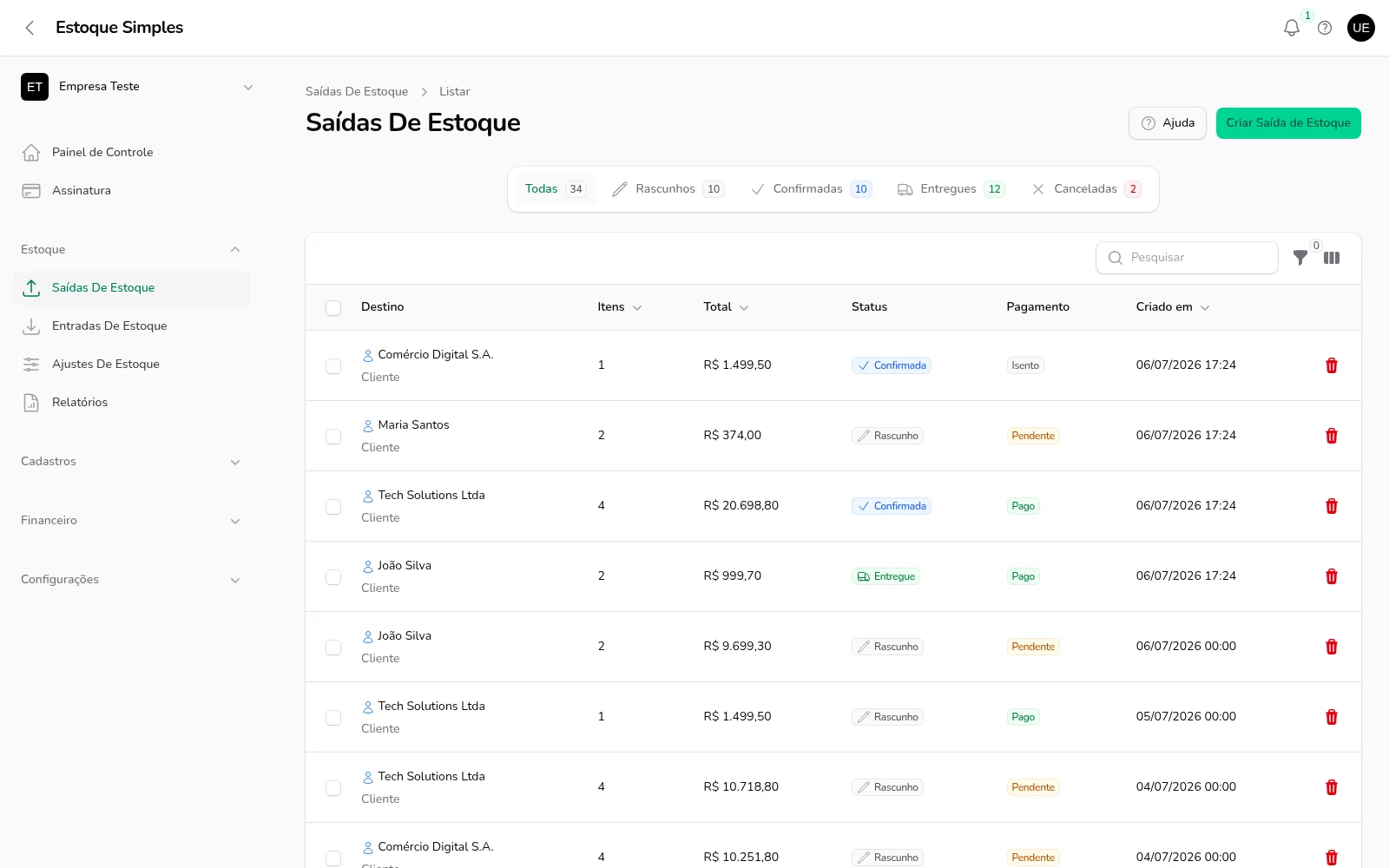1389x868 pixels.
Task: Click the help question mark icon in header
Action: pos(1325,28)
